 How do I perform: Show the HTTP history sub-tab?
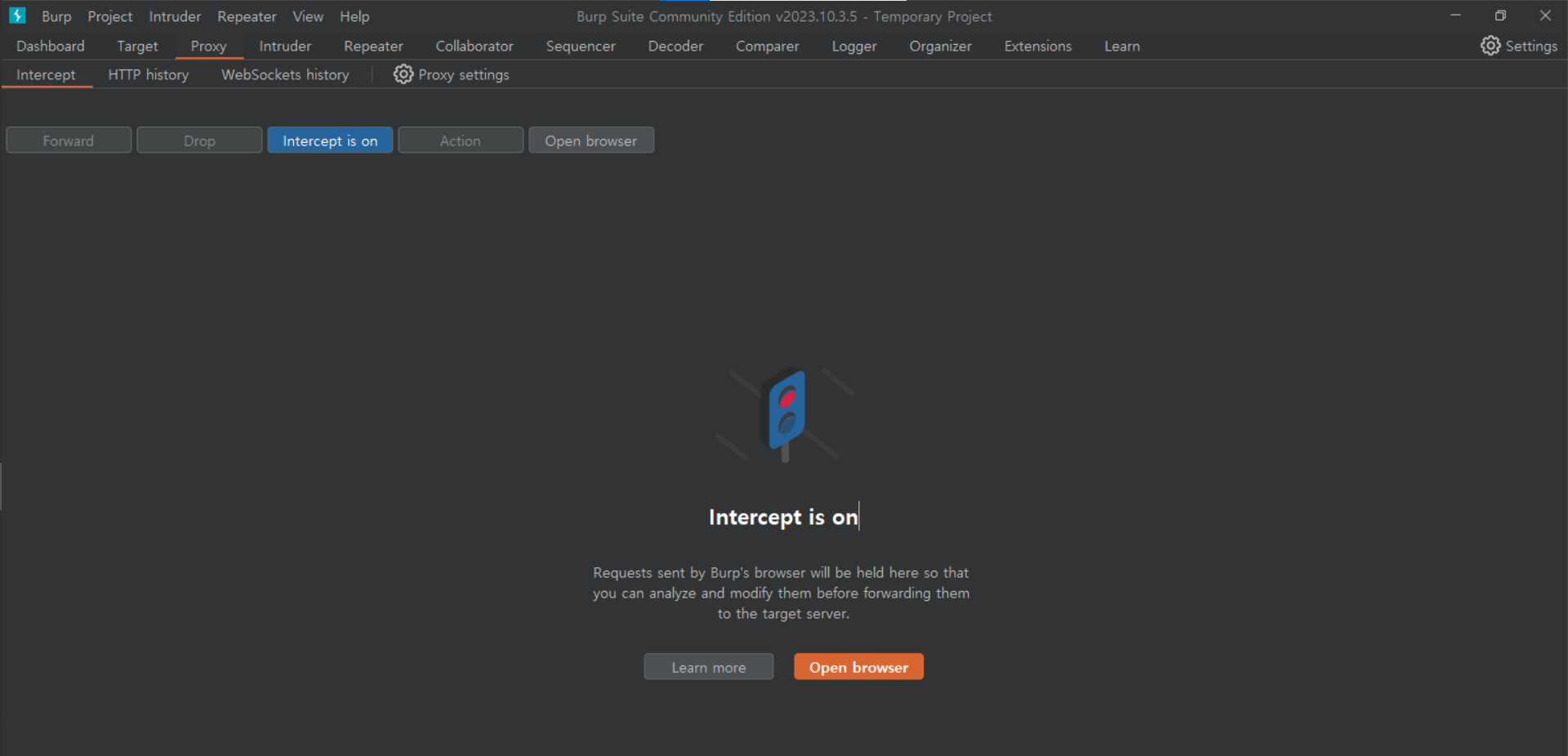tap(149, 74)
